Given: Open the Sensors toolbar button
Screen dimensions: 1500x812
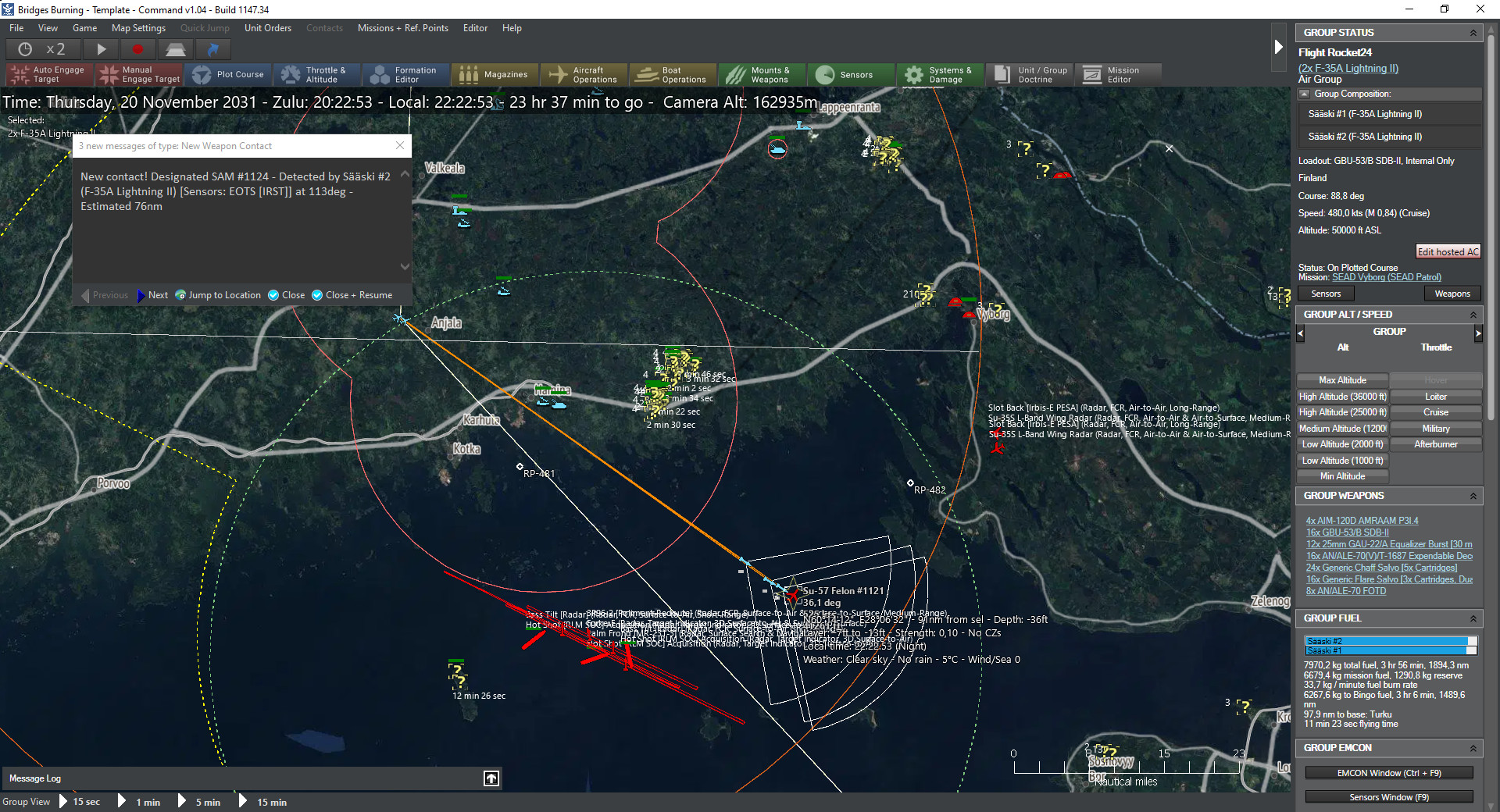Looking at the screenshot, I should coord(846,74).
